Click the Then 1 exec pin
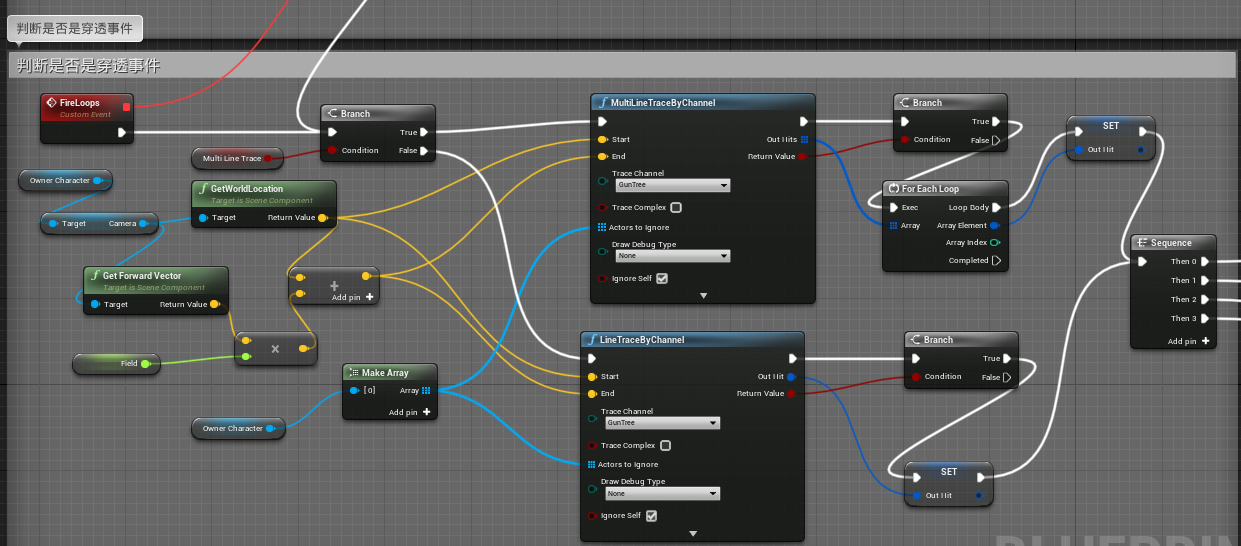The height and width of the screenshot is (546, 1241). pyautogui.click(x=1205, y=281)
